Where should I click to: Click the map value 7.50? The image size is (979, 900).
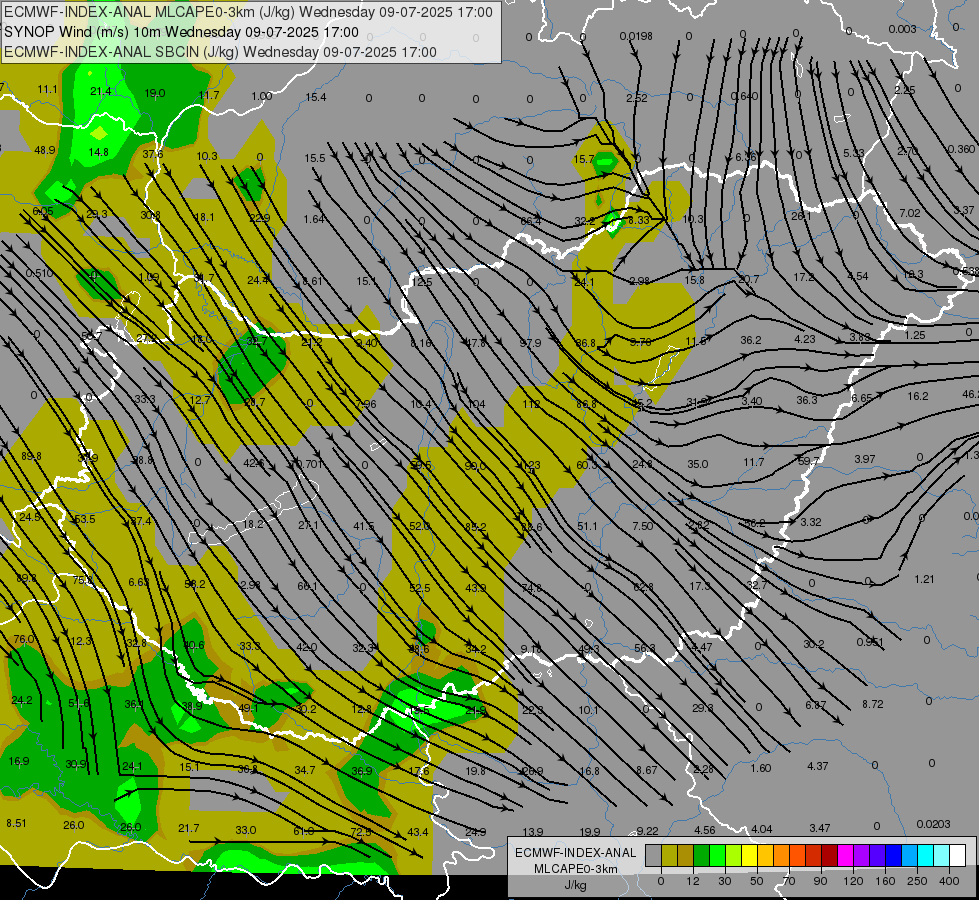tap(642, 526)
